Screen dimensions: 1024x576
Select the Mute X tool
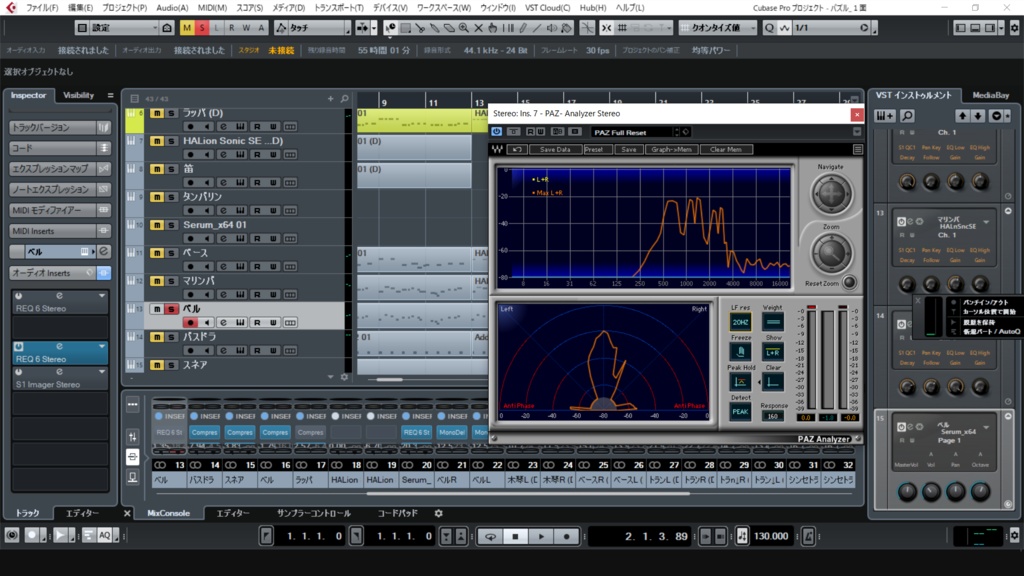tap(478, 28)
